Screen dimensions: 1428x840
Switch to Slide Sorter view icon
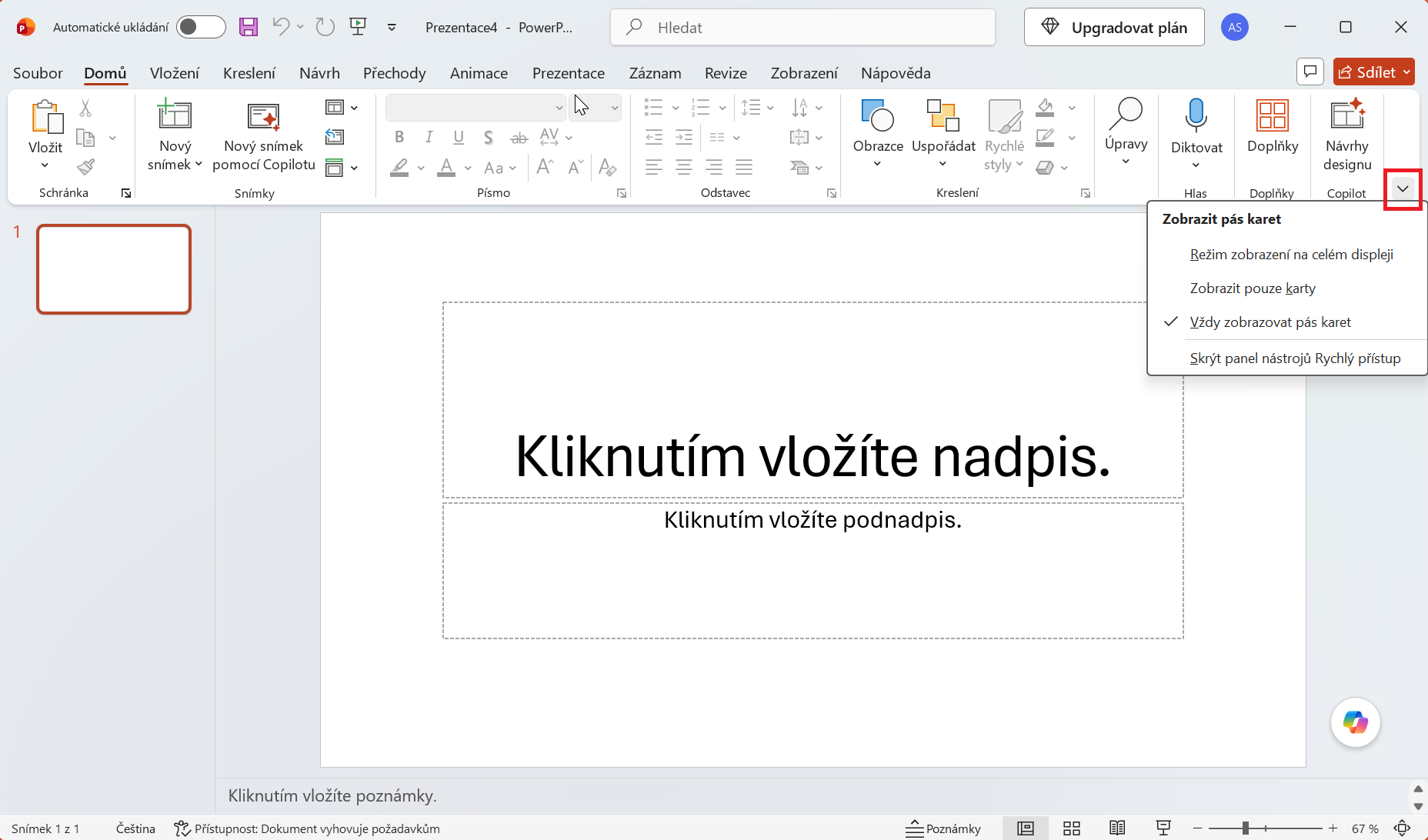point(1072,828)
